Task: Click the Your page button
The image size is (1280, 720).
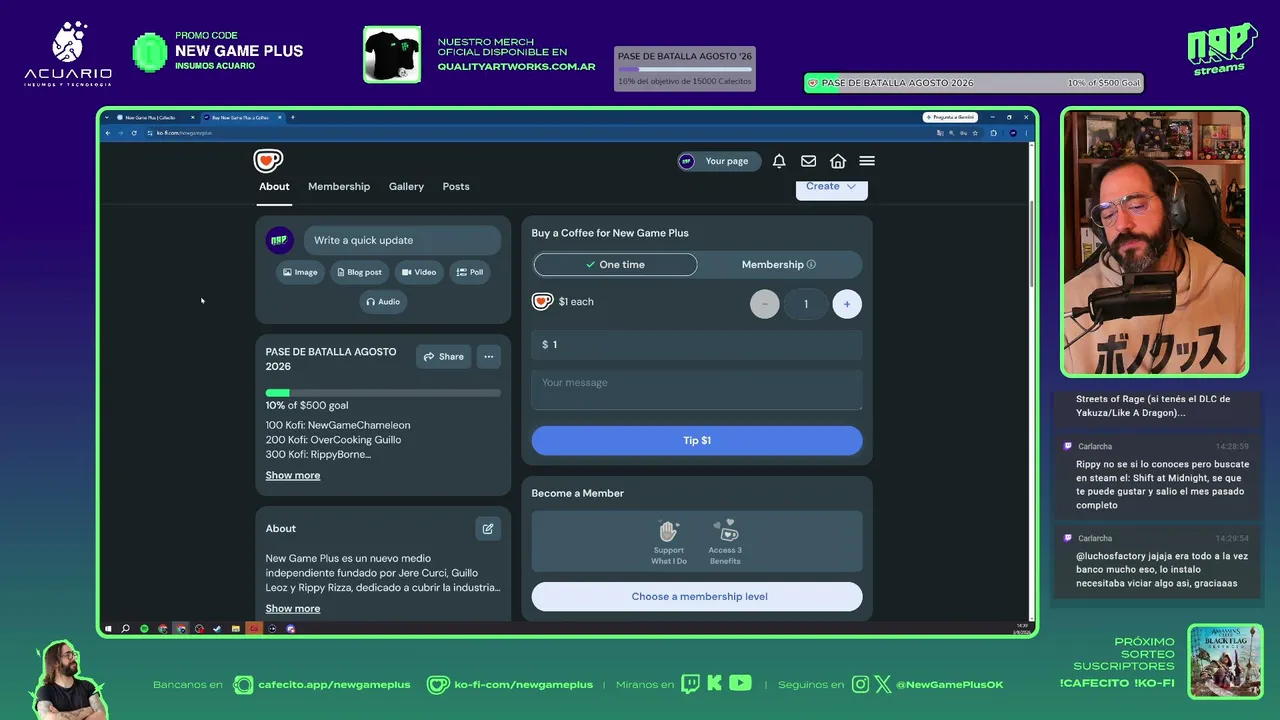Action: (719, 161)
